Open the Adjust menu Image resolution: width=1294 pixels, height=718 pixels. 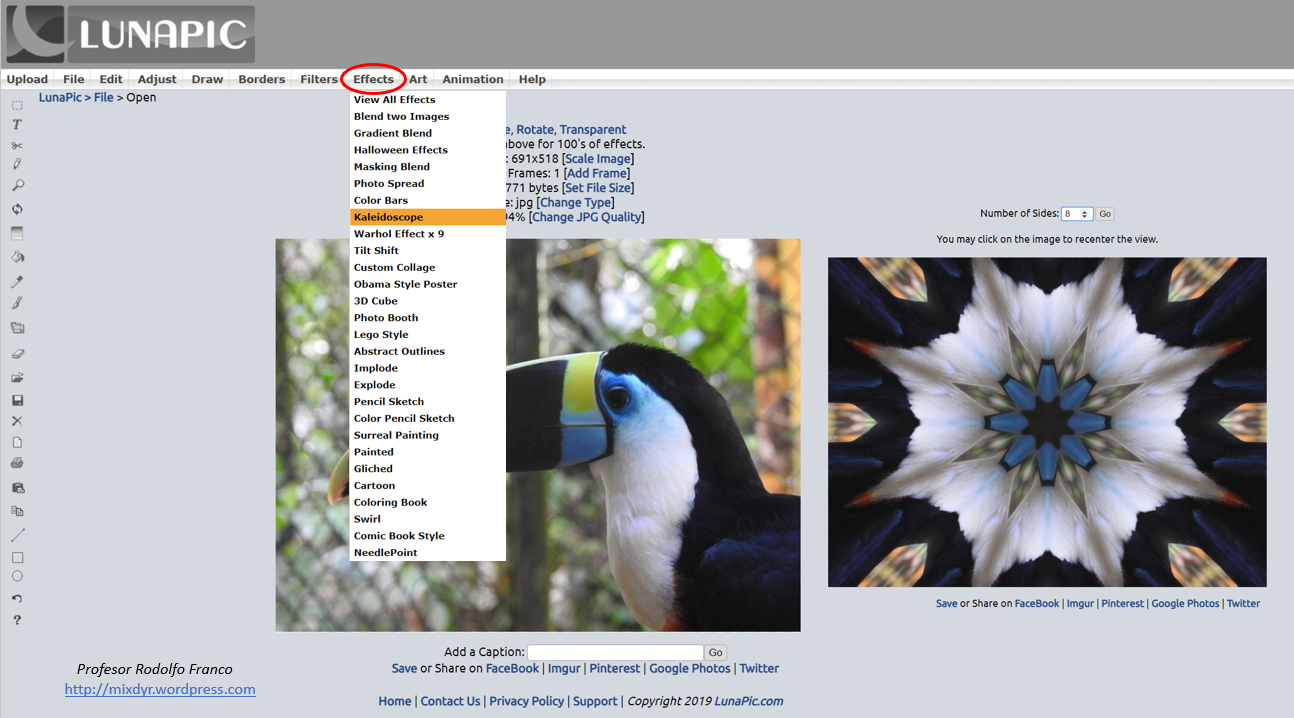(x=157, y=79)
